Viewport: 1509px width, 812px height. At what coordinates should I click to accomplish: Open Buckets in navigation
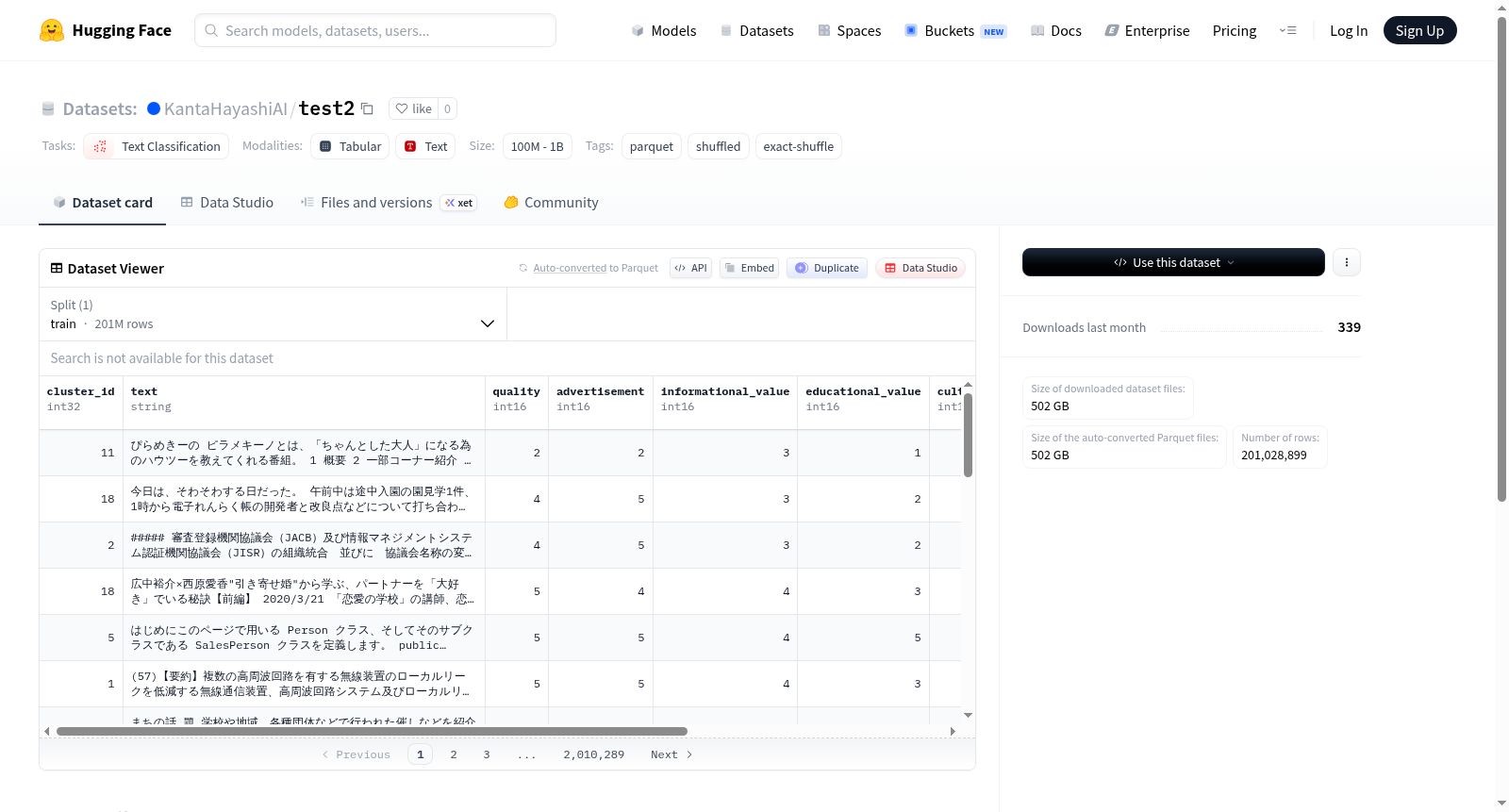click(x=955, y=30)
